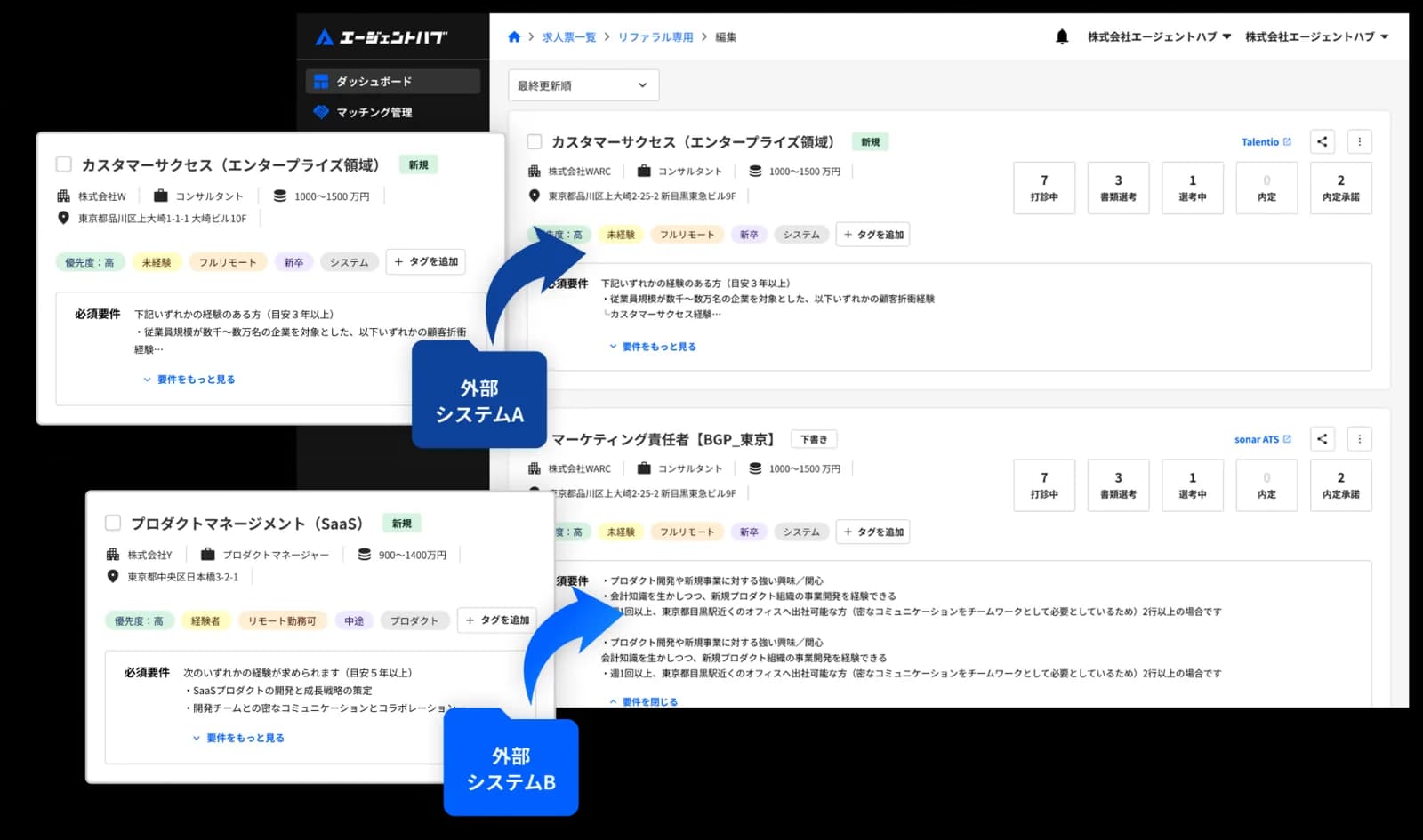Click salary coin icon beside 900〜1400万円
Image resolution: width=1423 pixels, height=840 pixels.
(365, 554)
